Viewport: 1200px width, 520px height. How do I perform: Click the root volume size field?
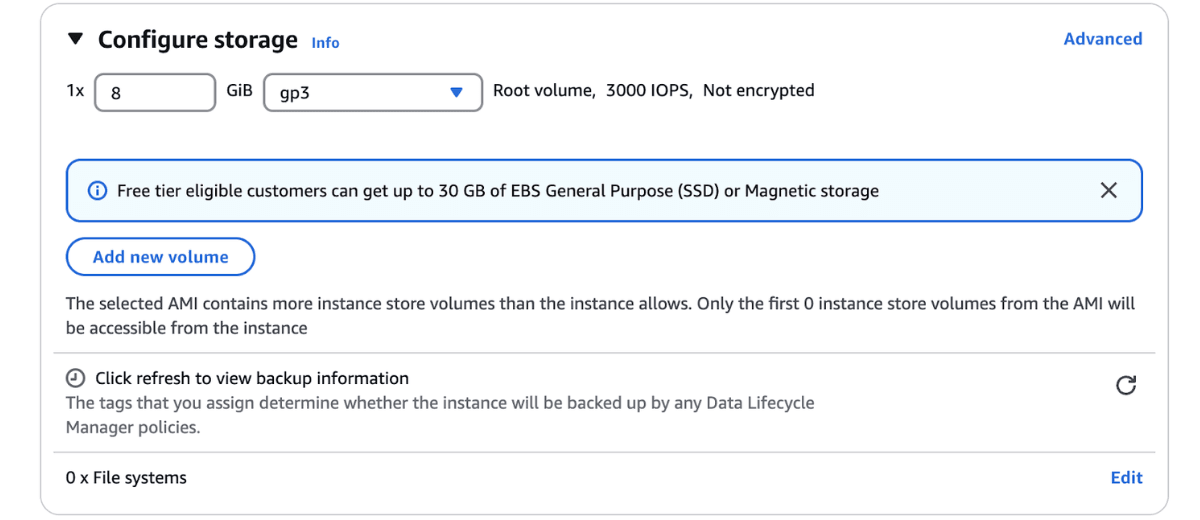155,92
